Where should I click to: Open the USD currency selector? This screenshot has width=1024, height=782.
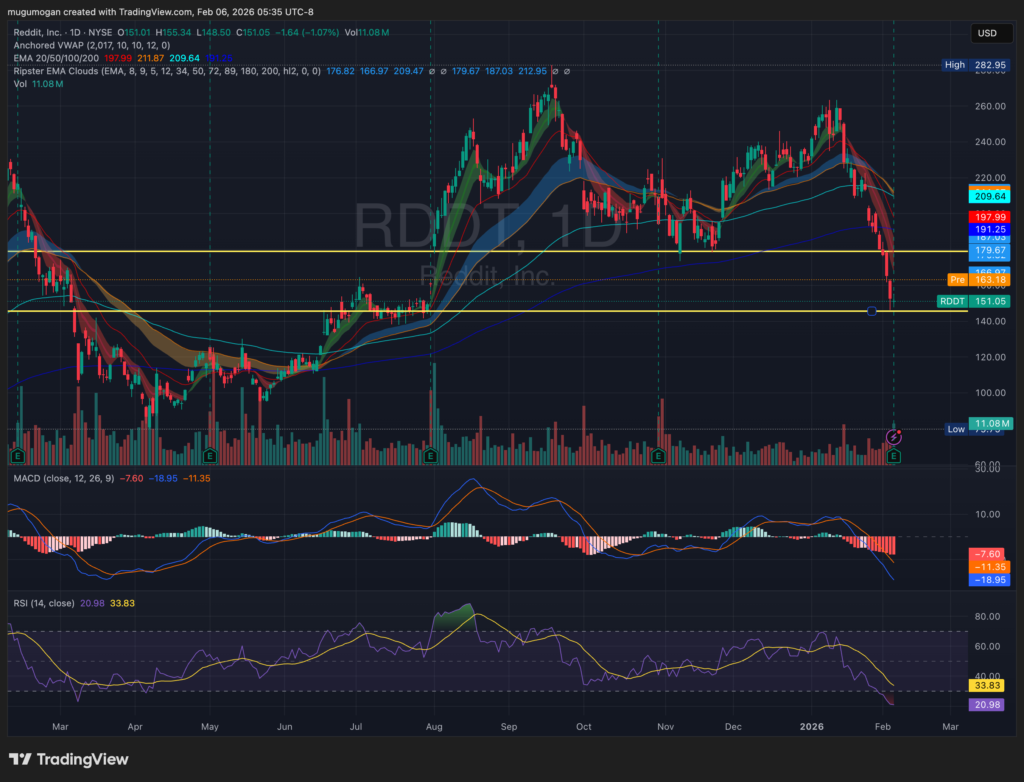[986, 33]
